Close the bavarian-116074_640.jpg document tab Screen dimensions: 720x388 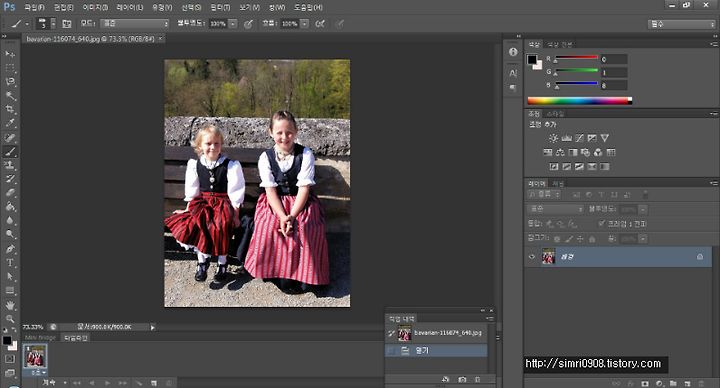pos(160,39)
